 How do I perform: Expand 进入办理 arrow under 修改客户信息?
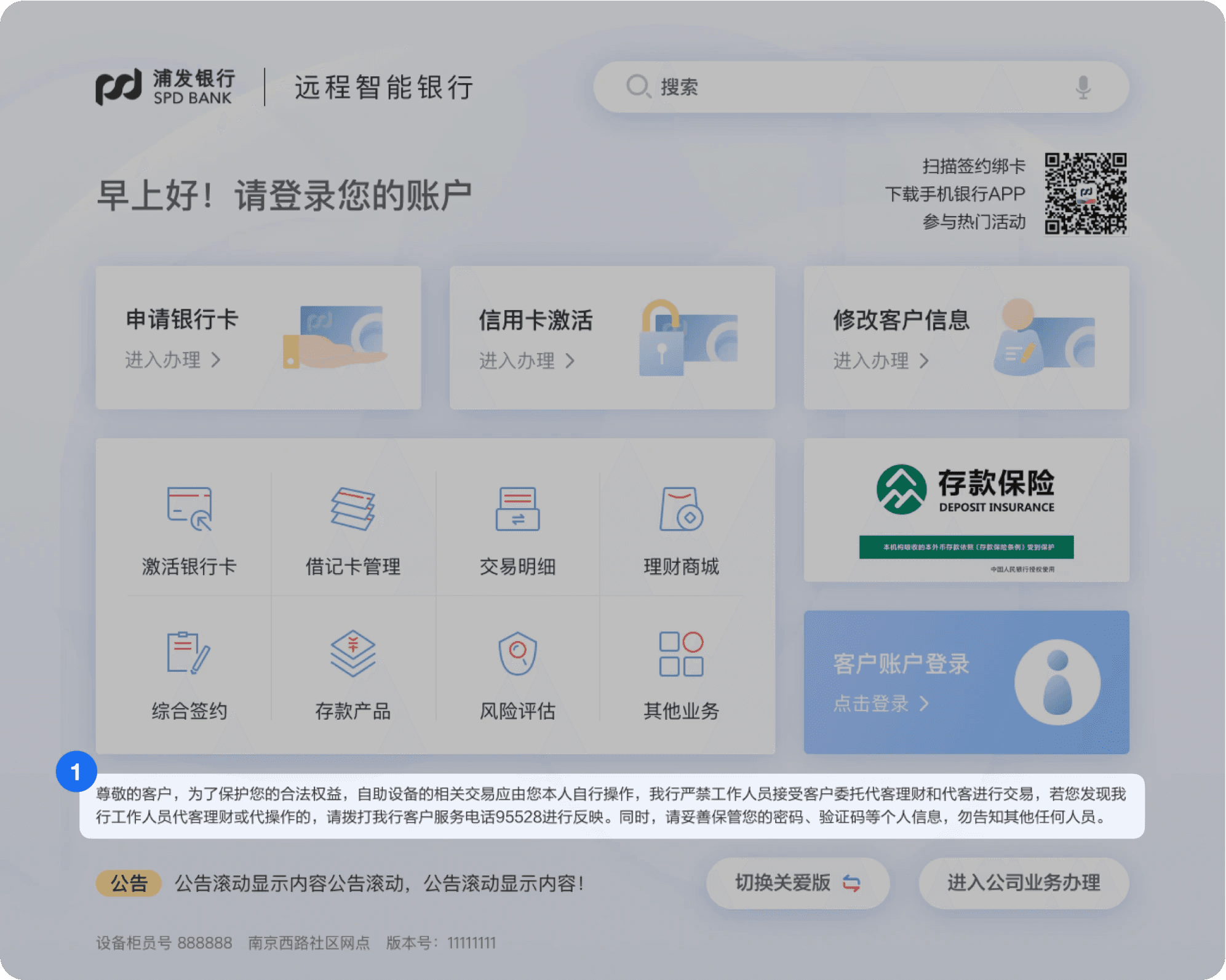click(x=924, y=361)
